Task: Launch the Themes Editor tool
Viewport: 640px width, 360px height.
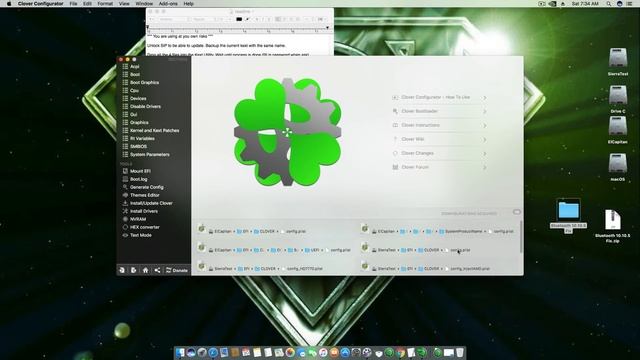Action: tap(144, 195)
